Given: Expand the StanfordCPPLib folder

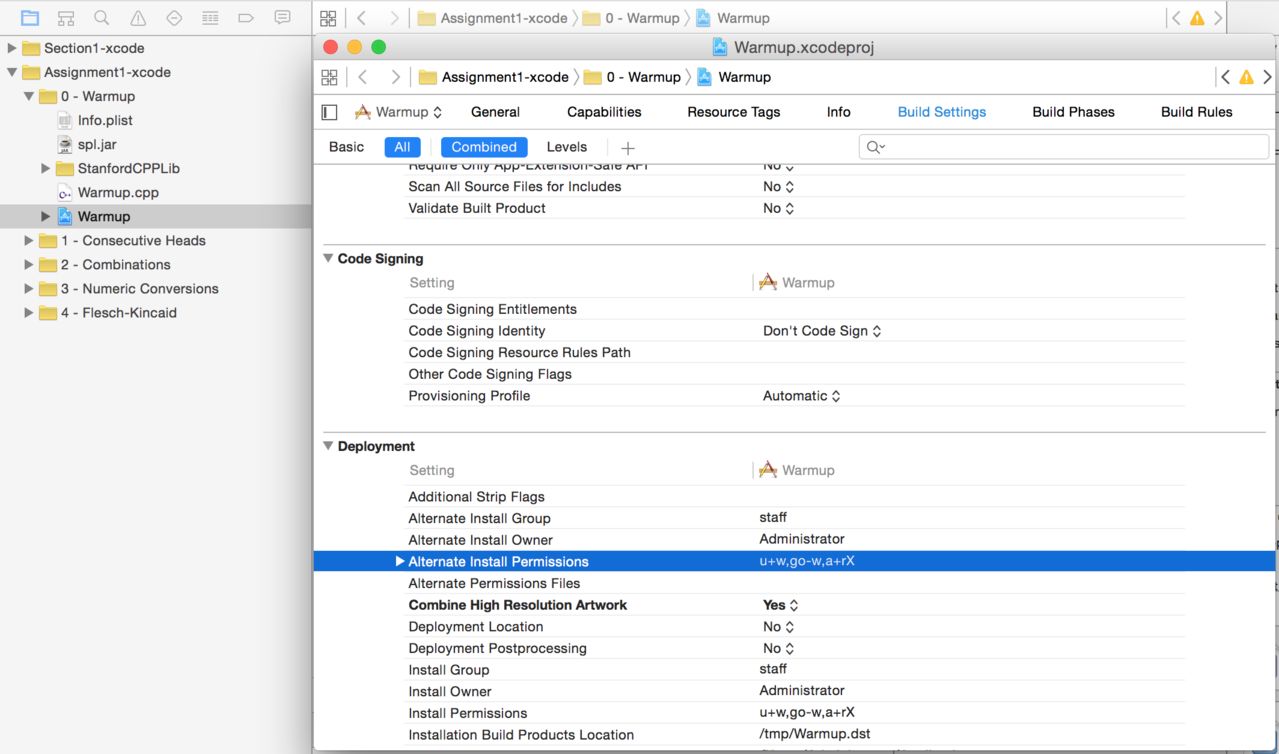Looking at the screenshot, I should (46, 168).
